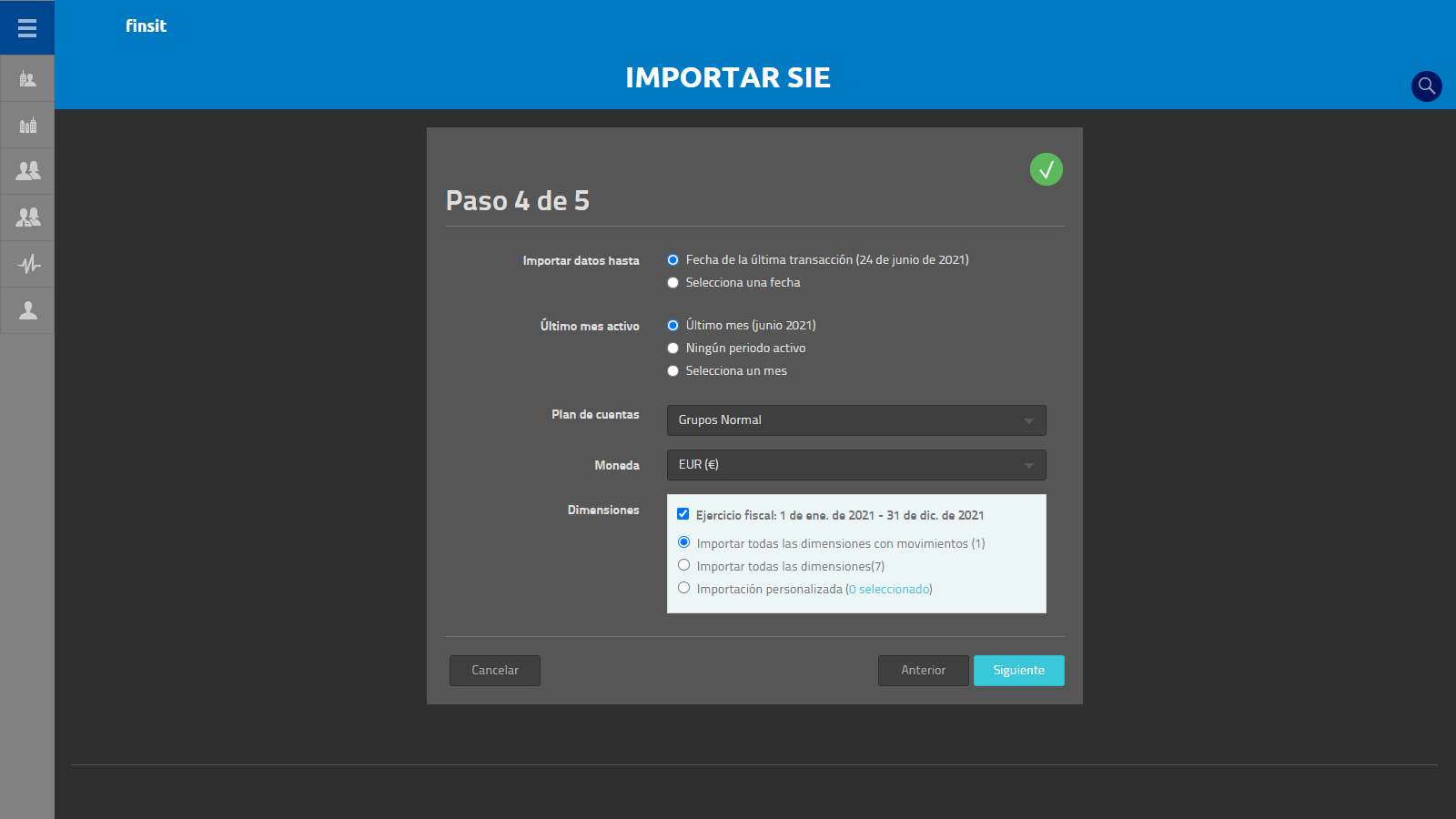Choose 'Selecciona un mes' radio
Image resolution: width=1456 pixels, height=819 pixels.
[673, 371]
